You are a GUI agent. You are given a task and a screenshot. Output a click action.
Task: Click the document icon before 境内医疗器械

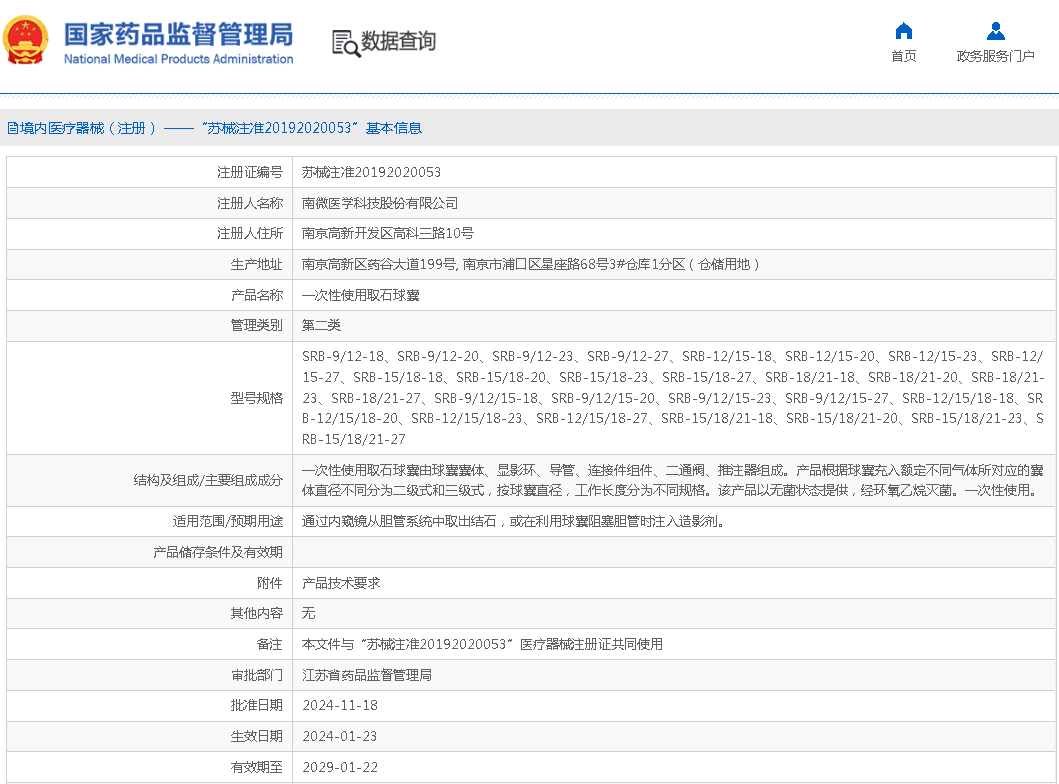[x=13, y=128]
